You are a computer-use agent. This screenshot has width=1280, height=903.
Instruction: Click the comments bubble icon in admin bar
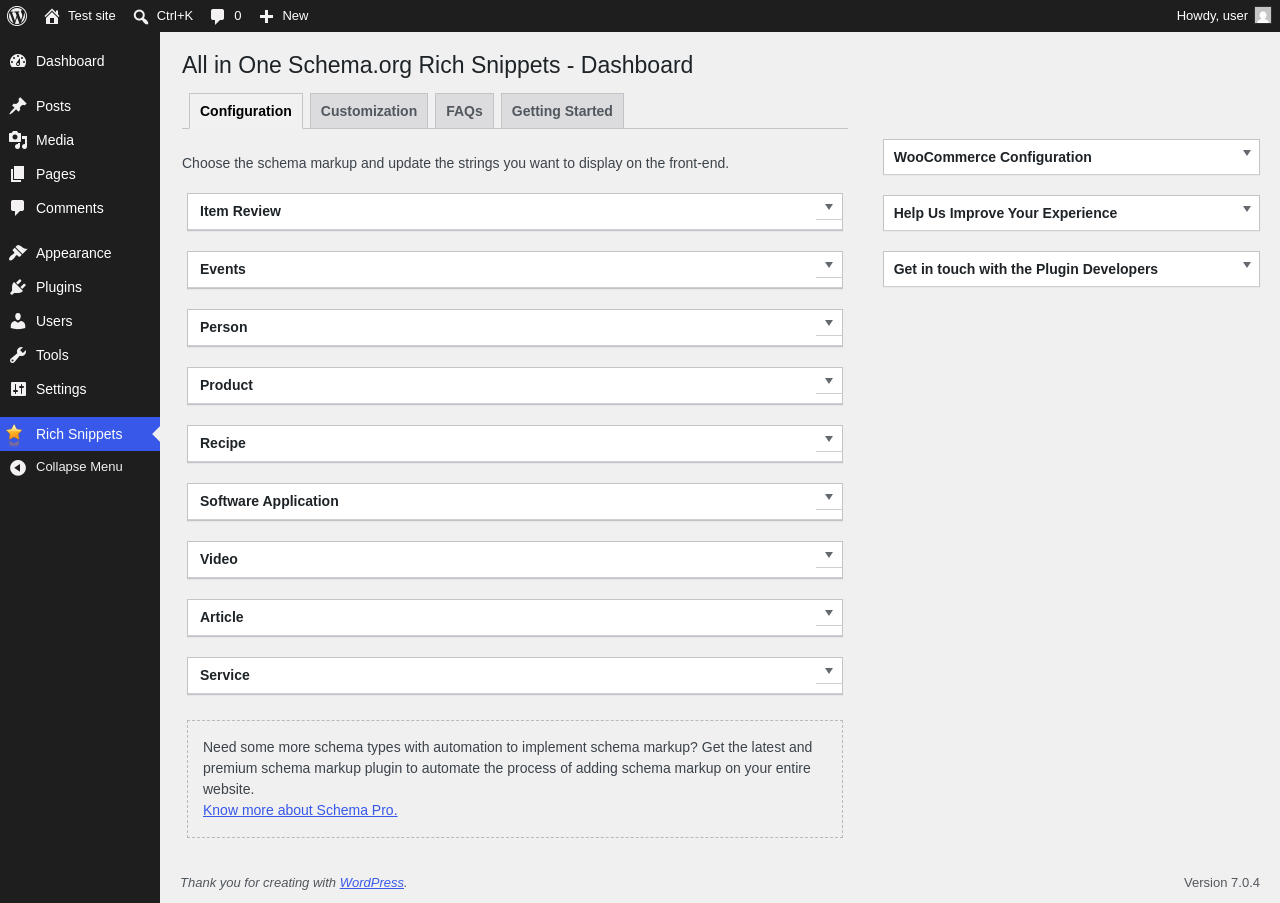(218, 16)
